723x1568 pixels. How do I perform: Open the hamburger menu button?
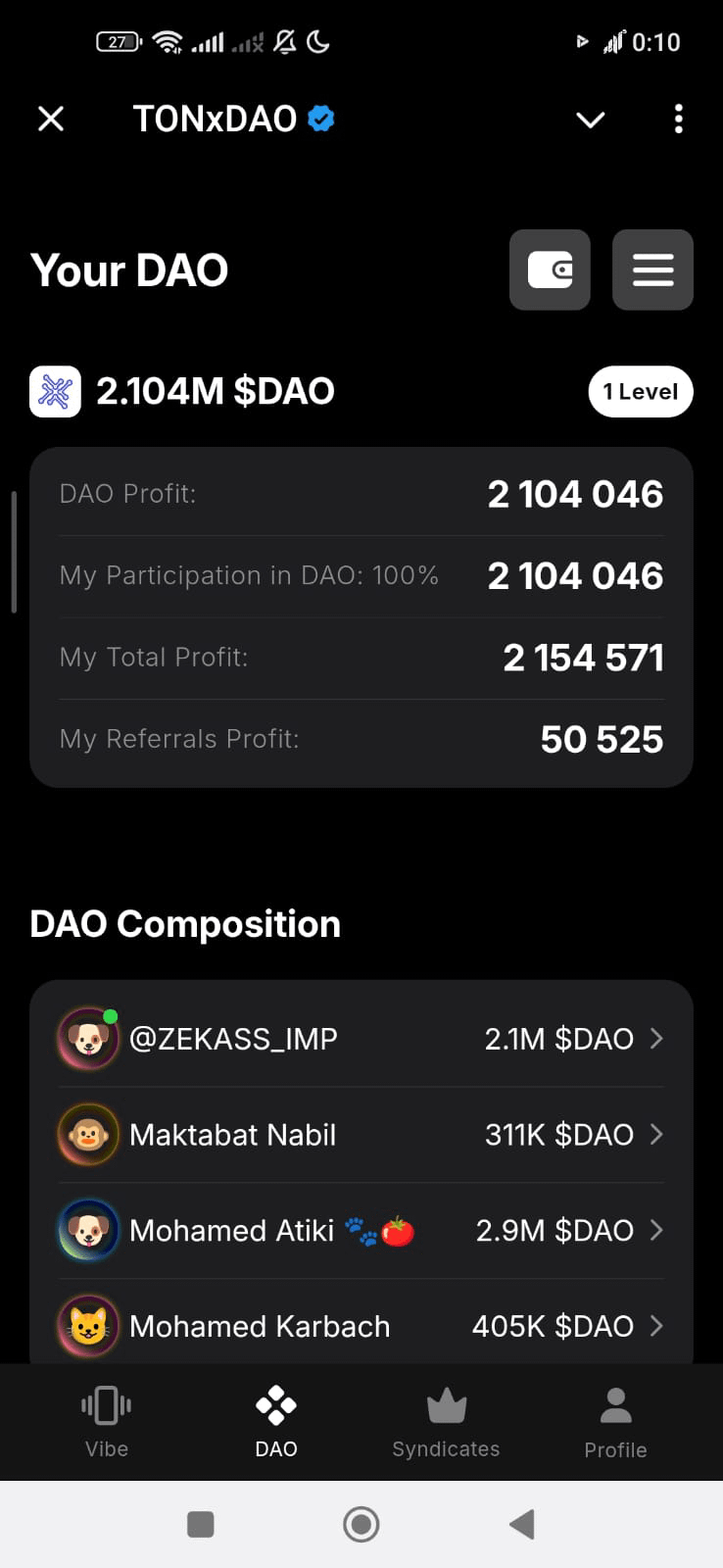point(652,269)
